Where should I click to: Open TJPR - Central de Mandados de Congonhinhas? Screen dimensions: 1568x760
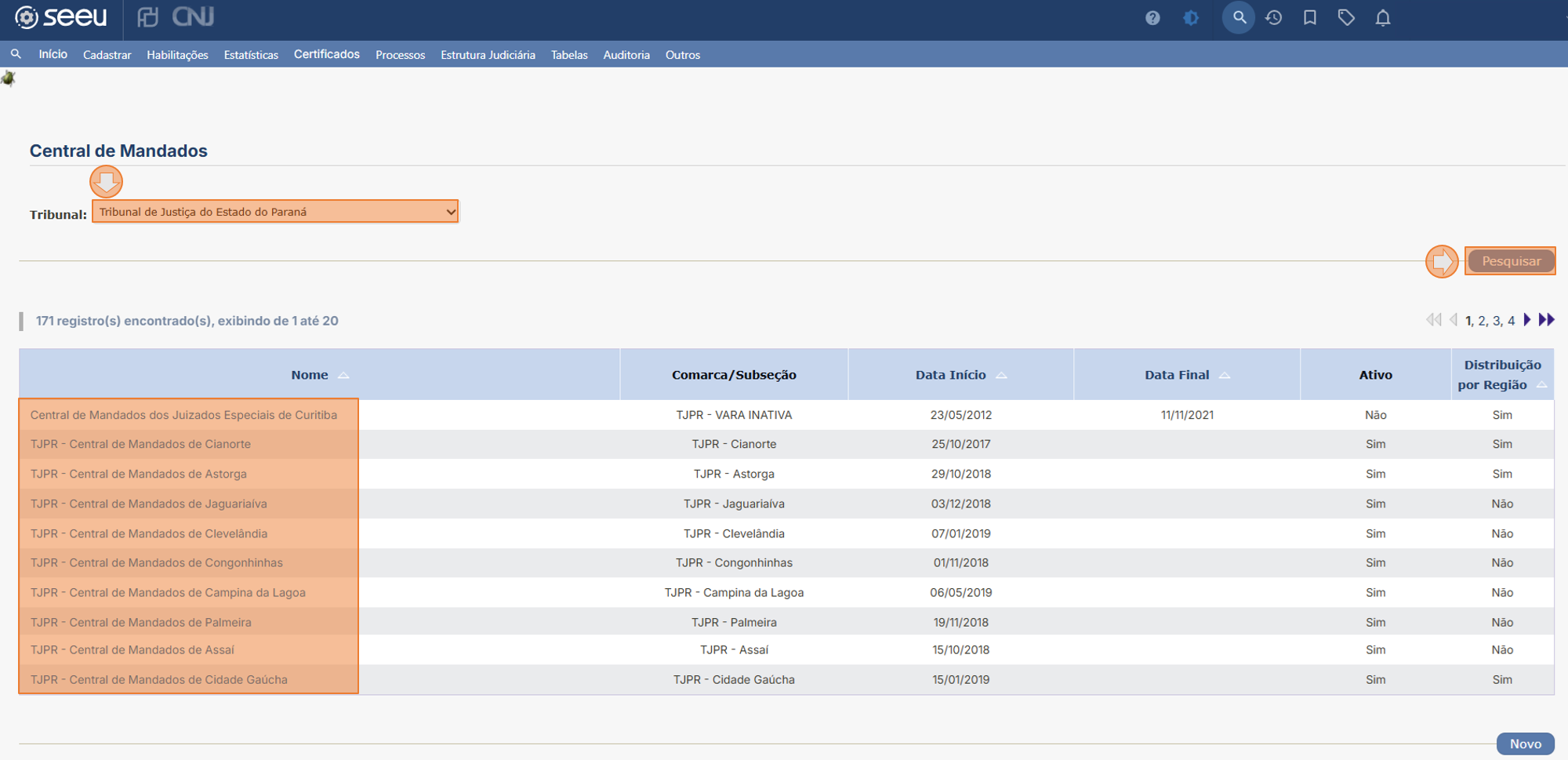click(156, 562)
